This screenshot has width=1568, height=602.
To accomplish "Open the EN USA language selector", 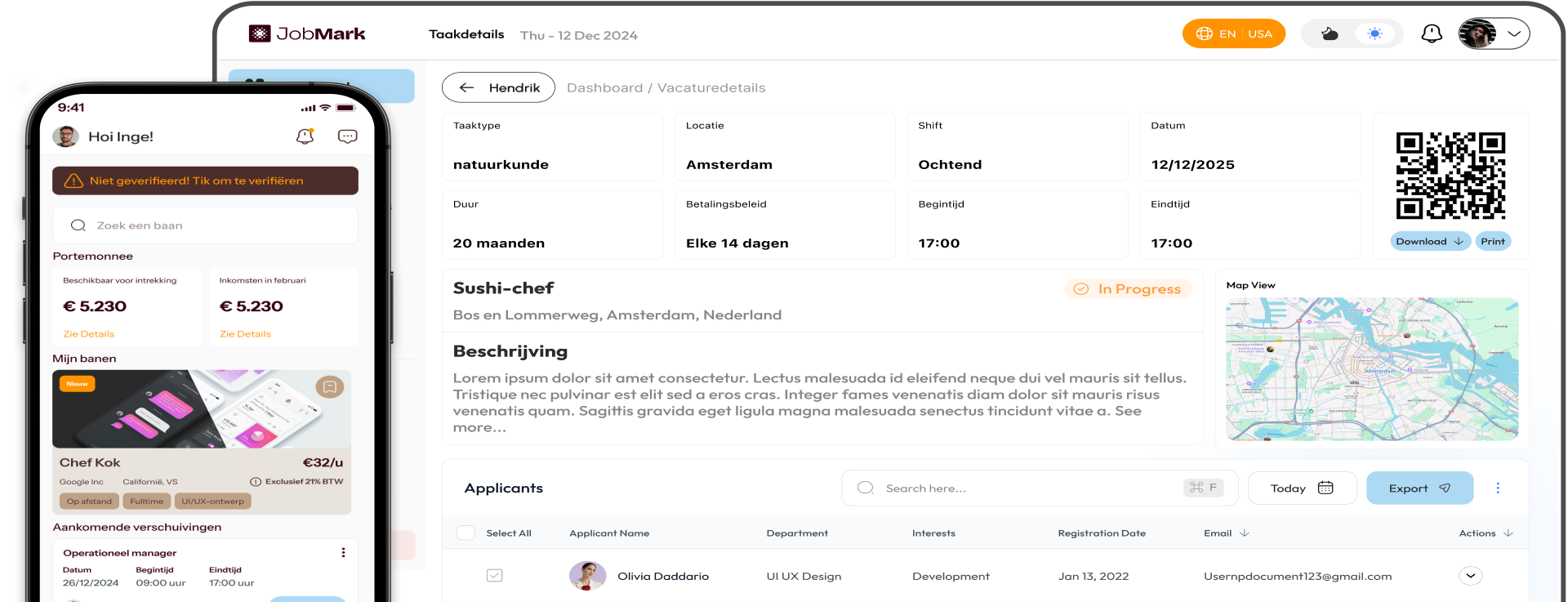I will tap(1233, 33).
